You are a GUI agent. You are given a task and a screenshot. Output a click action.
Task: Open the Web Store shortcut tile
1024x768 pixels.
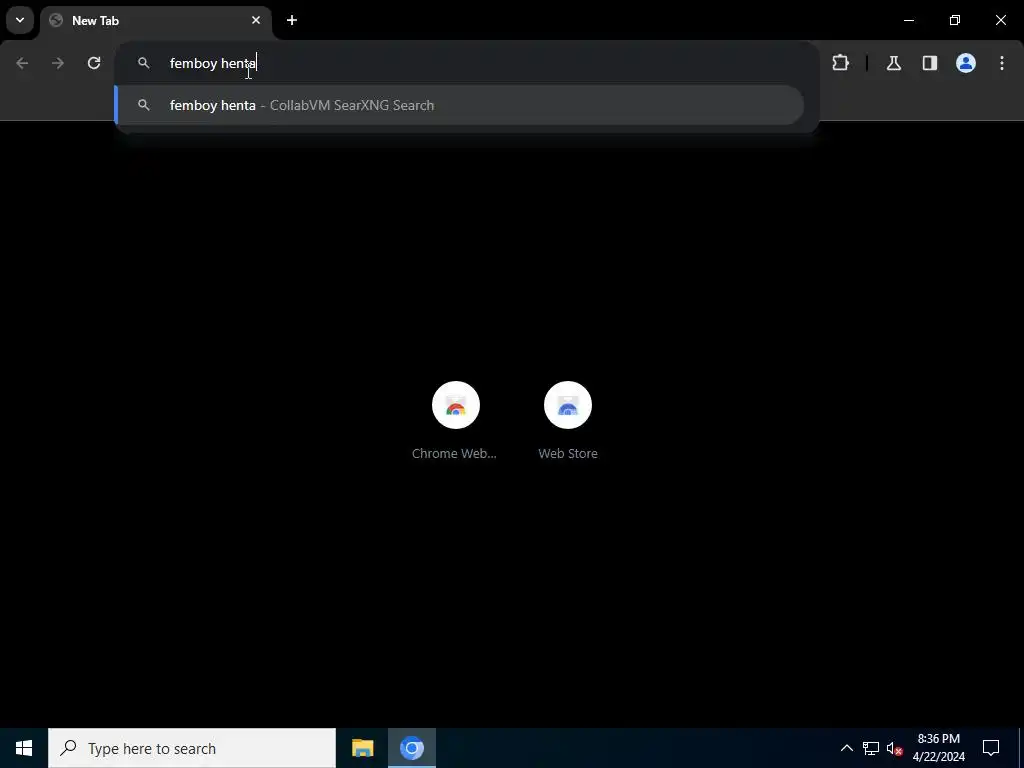click(568, 421)
